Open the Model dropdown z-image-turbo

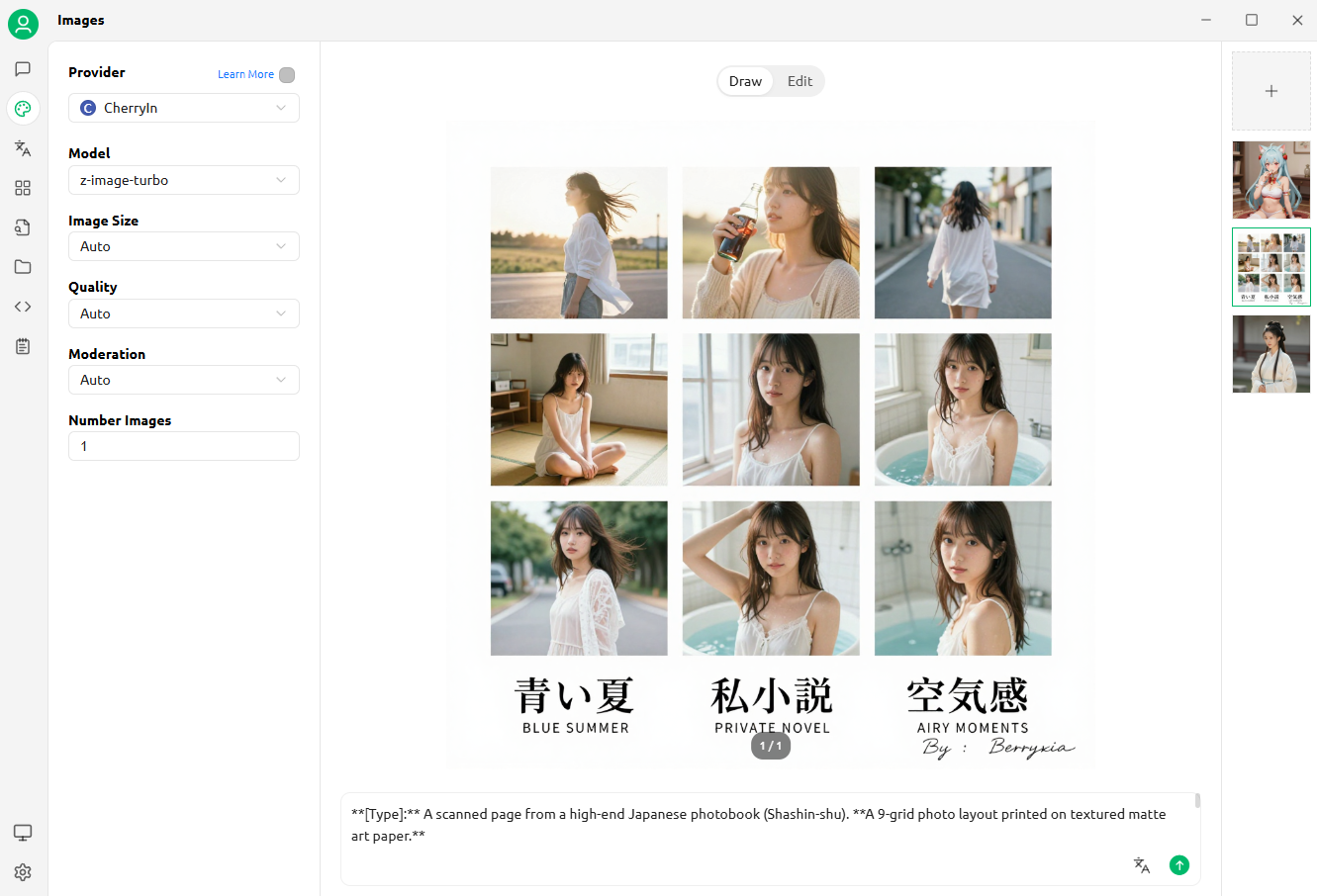[x=183, y=180]
